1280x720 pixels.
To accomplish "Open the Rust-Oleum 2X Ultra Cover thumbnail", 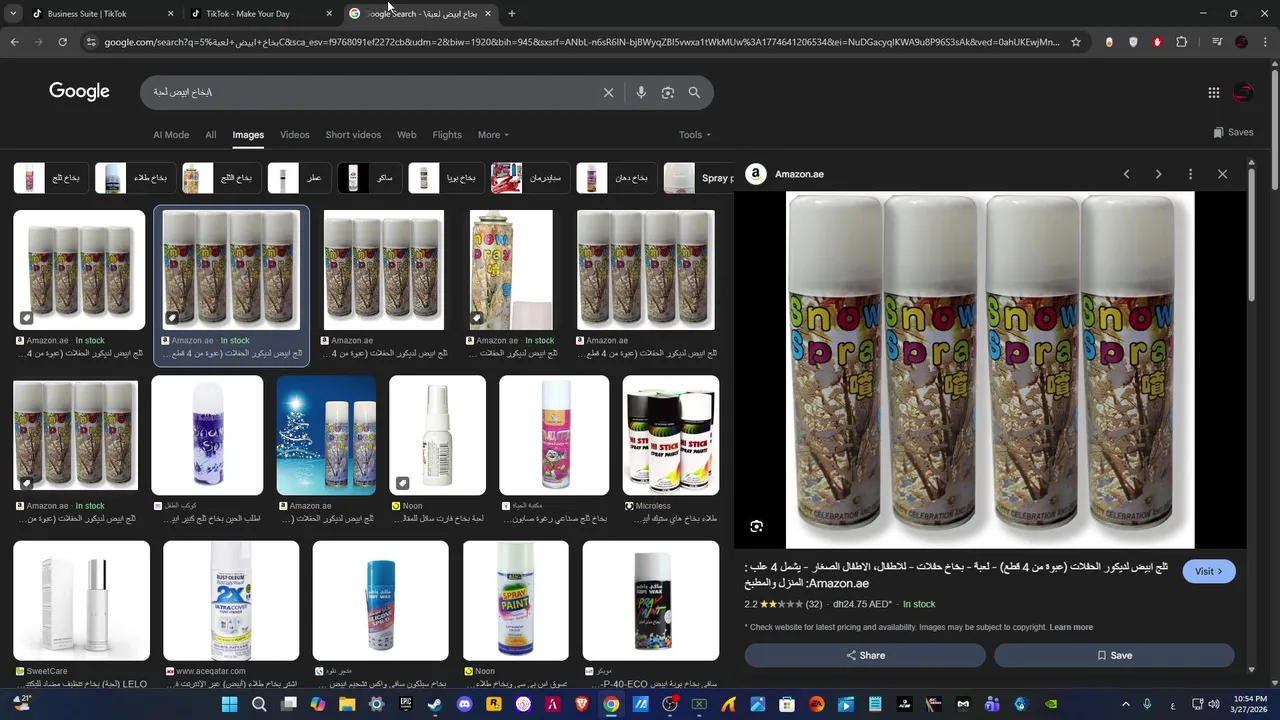I will [231, 601].
